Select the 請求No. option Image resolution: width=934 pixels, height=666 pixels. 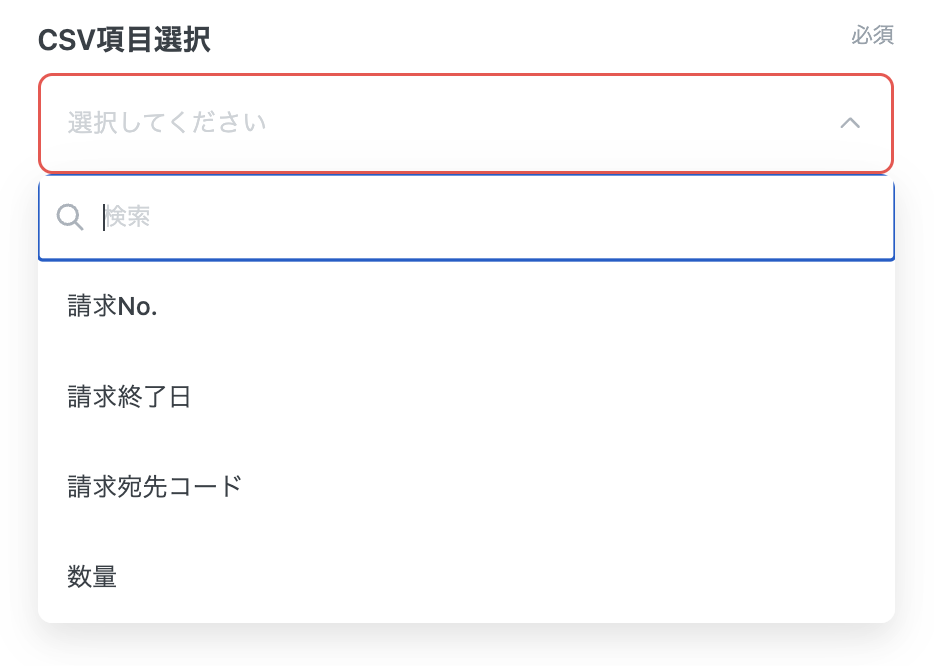pyautogui.click(x=113, y=308)
